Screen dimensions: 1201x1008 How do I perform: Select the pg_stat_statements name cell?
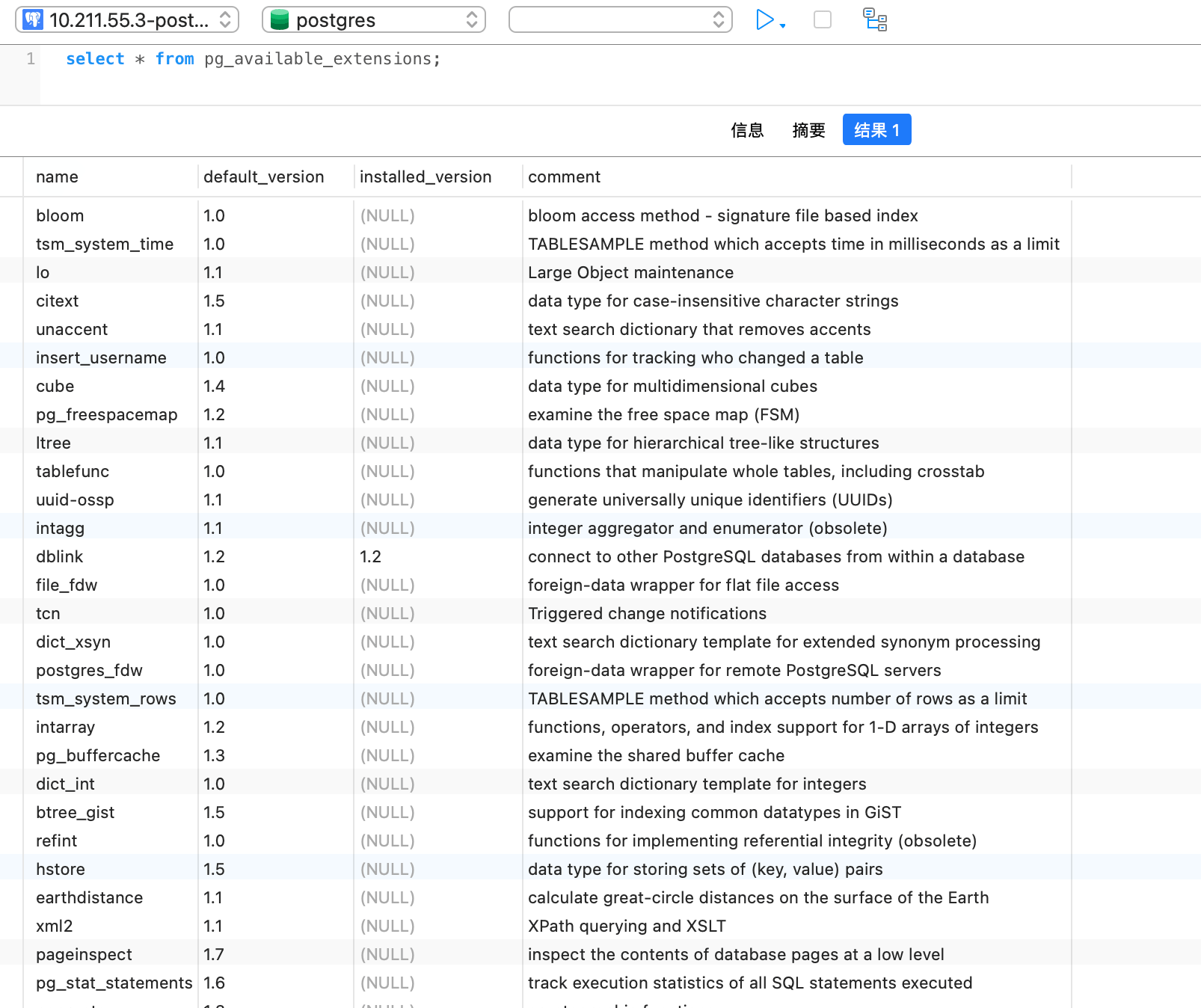(114, 983)
